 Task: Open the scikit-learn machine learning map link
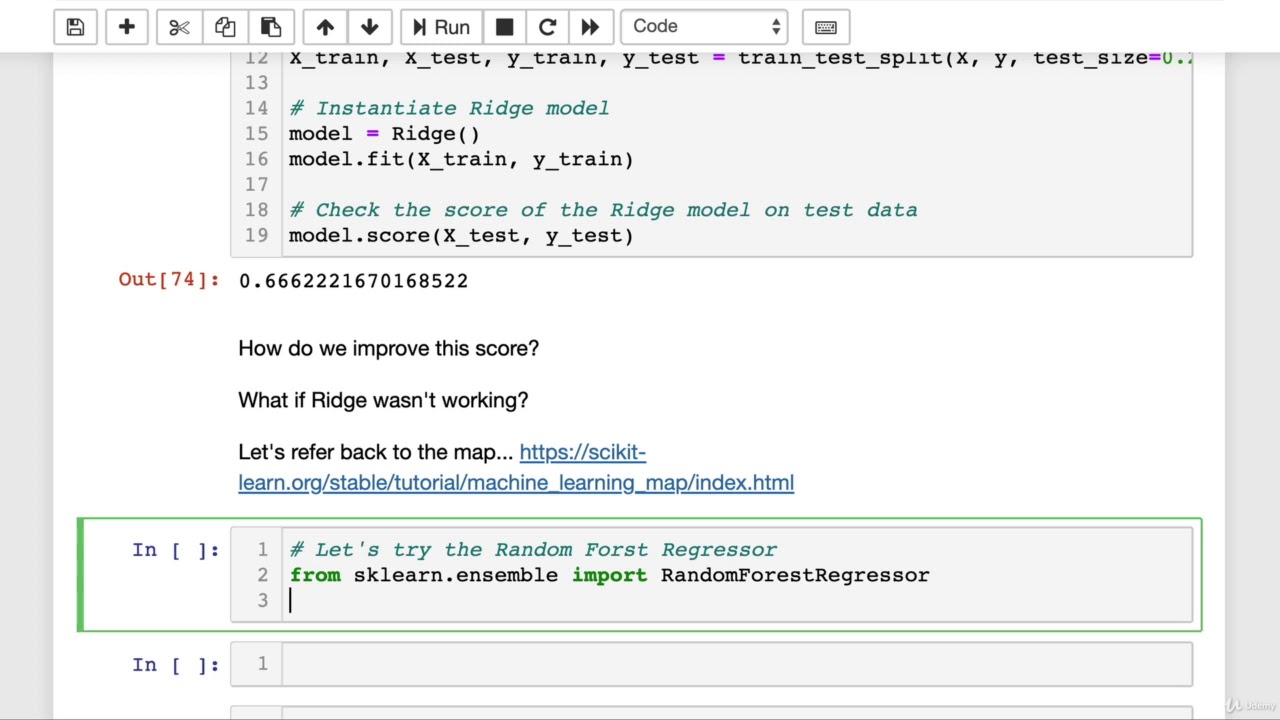point(516,467)
